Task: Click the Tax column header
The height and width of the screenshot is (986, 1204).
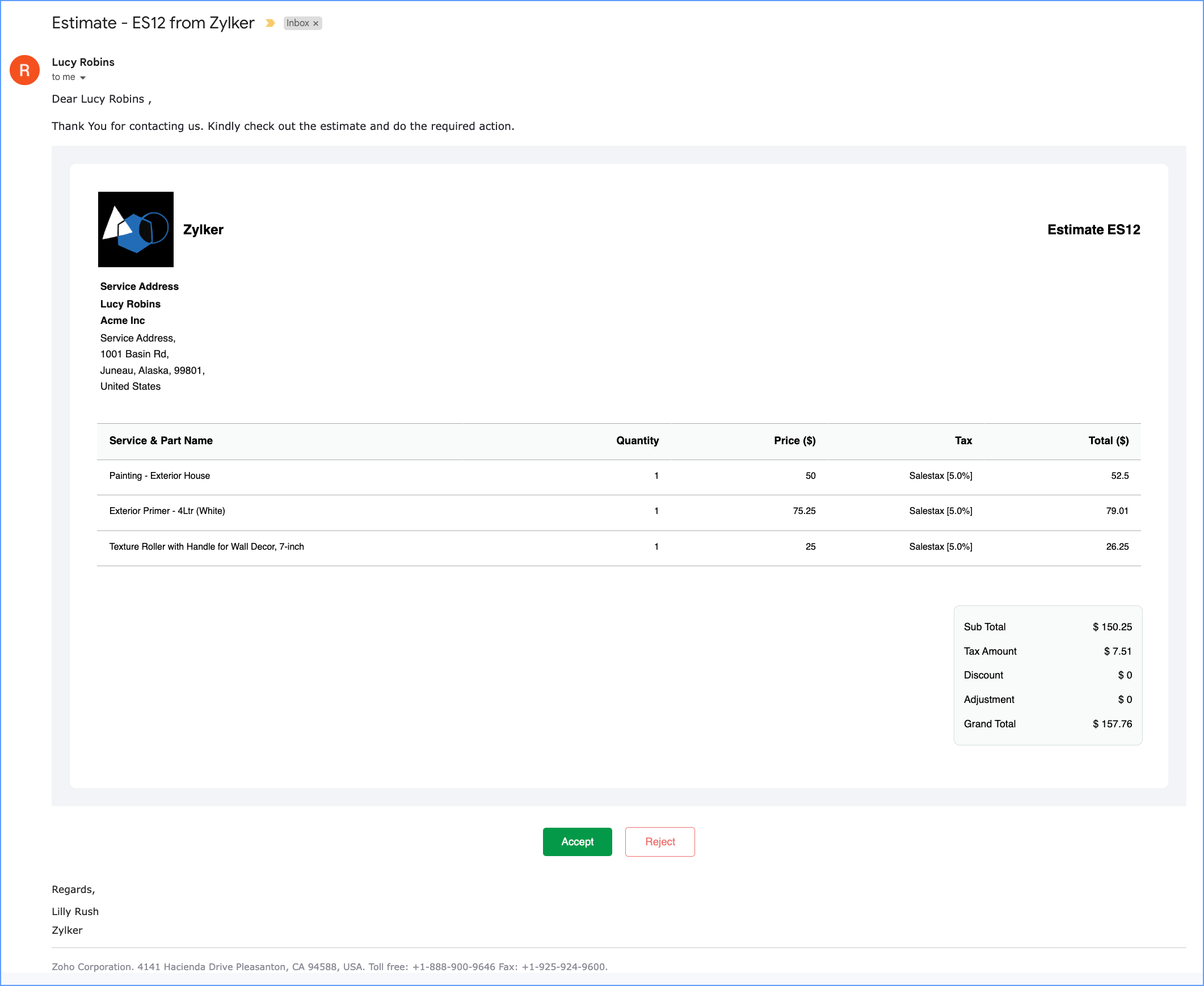Action: coord(963,441)
